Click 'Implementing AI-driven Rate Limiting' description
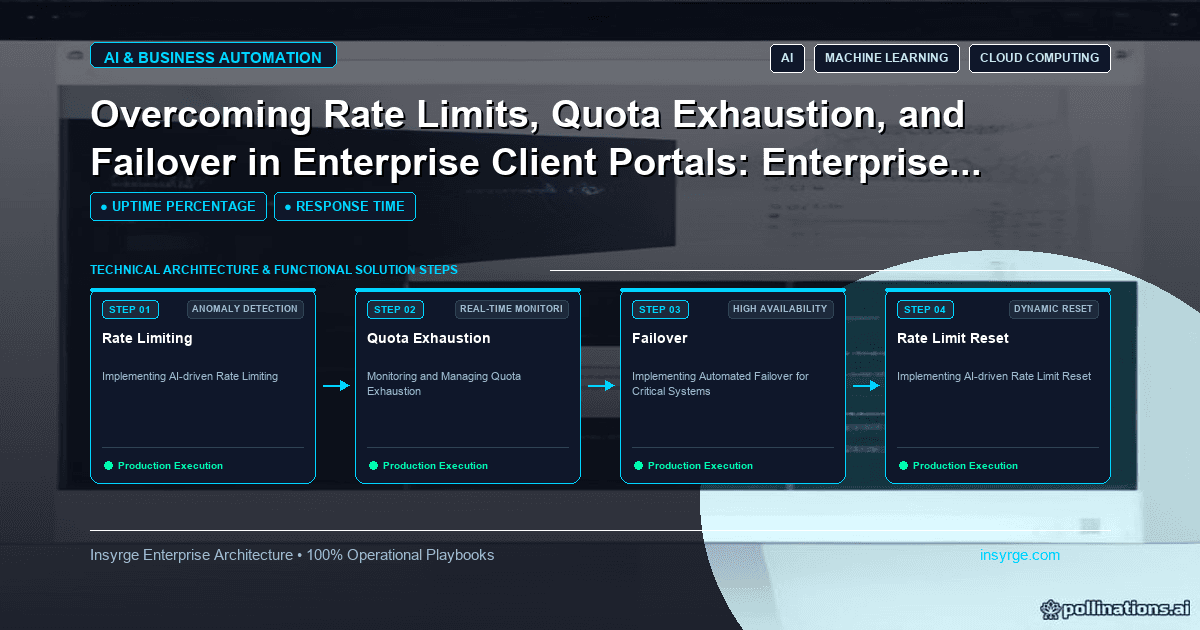The image size is (1200, 630). pyautogui.click(x=190, y=377)
